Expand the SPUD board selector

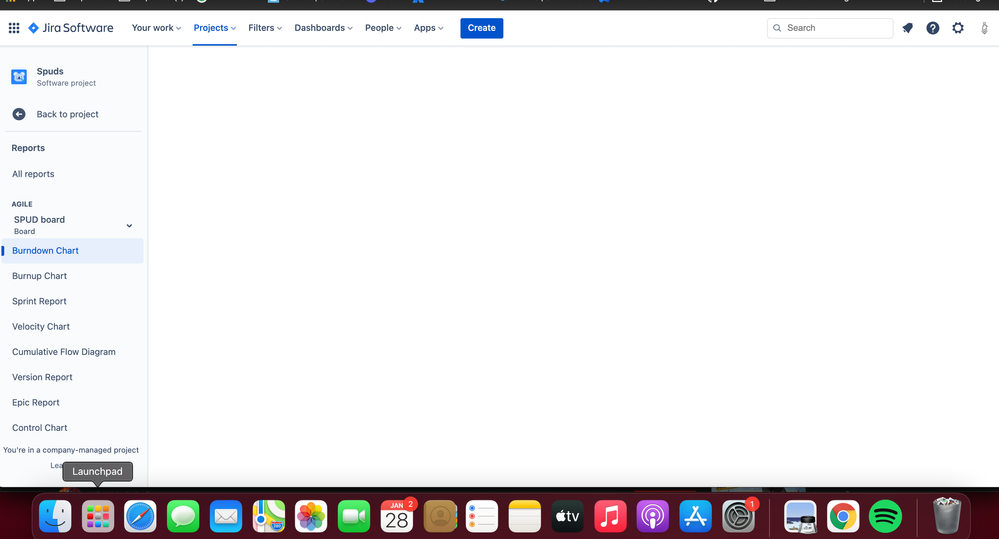coord(73,225)
